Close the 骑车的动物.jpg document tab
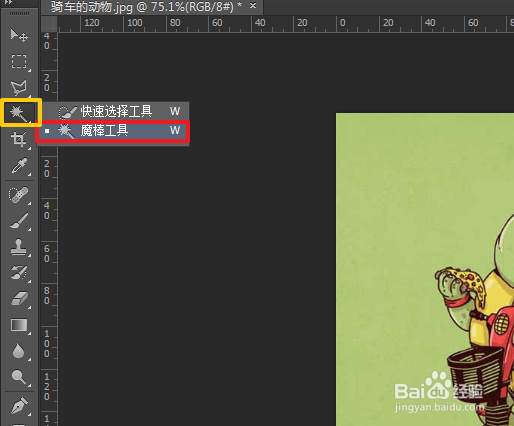Screen dimensions: 514x426 coord(253,6)
